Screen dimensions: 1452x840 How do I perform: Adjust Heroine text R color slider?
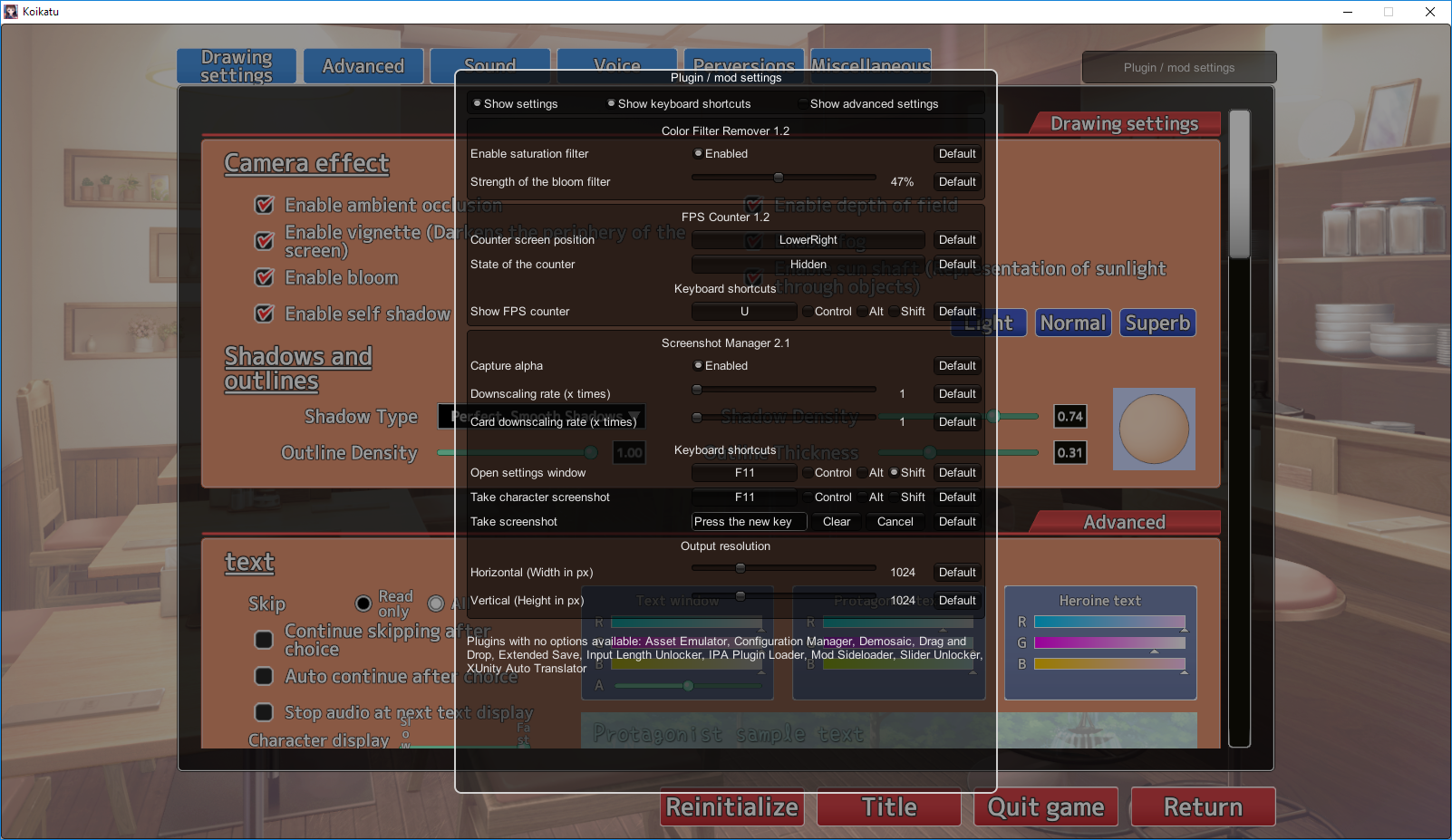(x=1109, y=623)
